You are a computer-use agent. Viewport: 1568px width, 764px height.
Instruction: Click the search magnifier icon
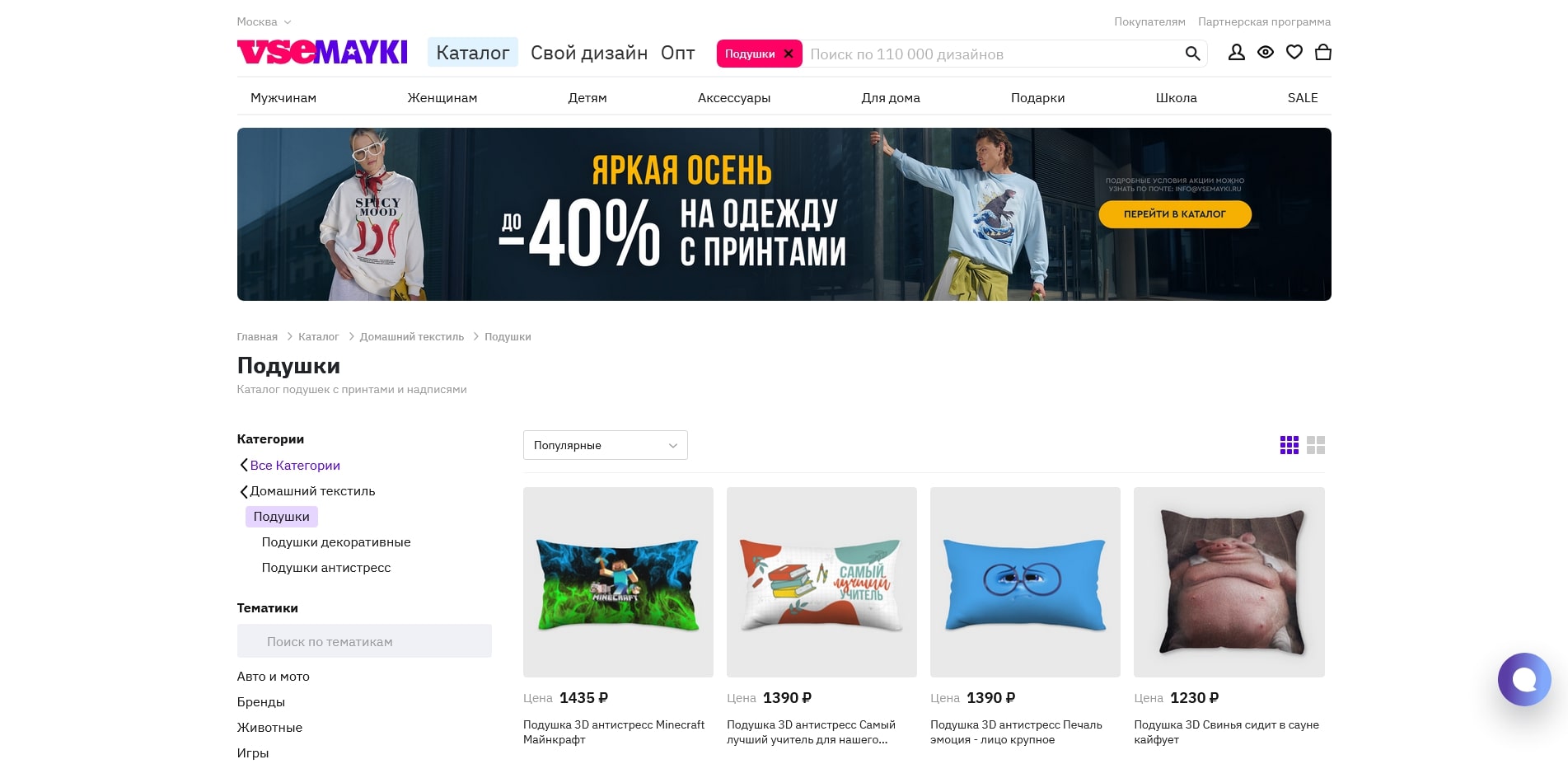coord(1192,54)
